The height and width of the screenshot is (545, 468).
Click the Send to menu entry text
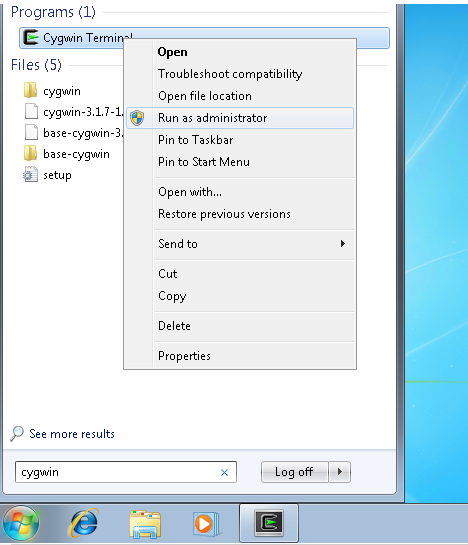click(x=178, y=244)
